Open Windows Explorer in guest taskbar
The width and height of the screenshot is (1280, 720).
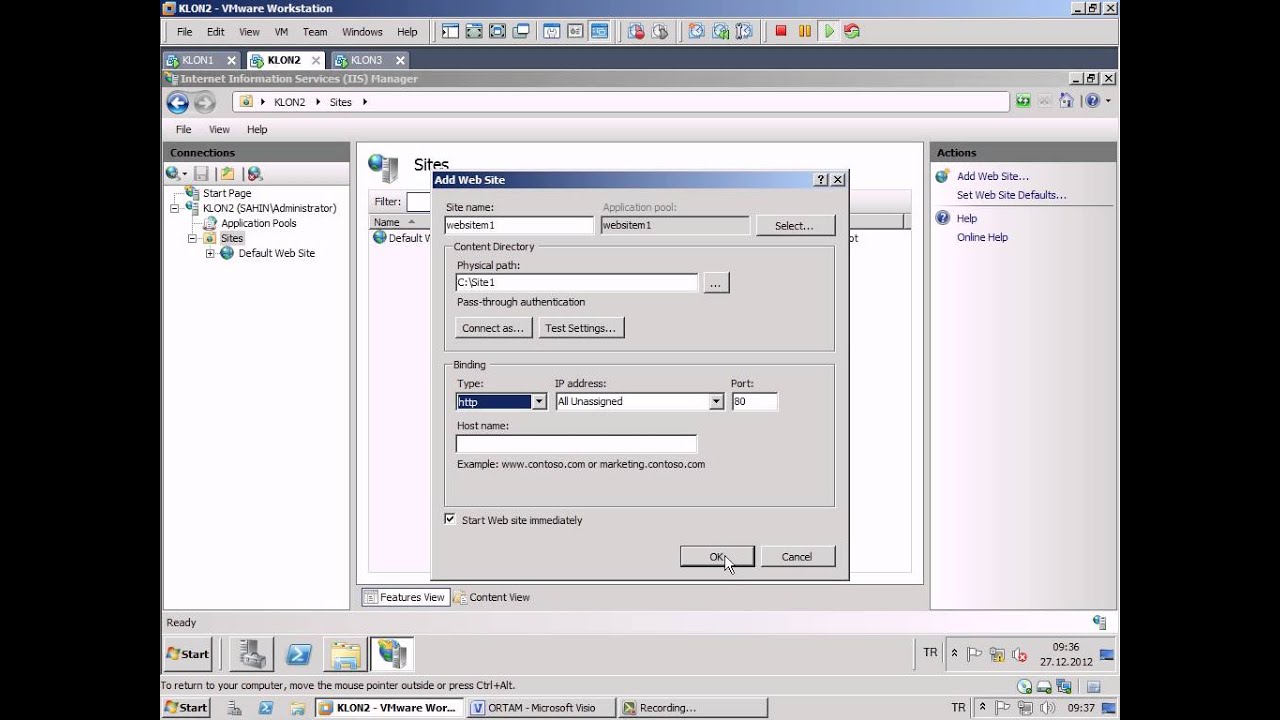(346, 654)
